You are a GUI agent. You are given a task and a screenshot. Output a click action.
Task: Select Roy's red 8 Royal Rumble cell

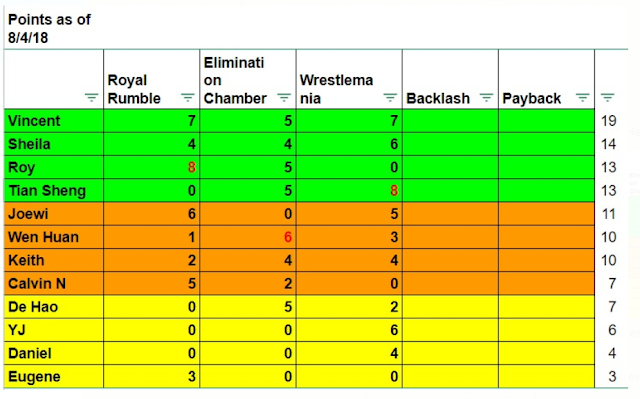[151, 167]
